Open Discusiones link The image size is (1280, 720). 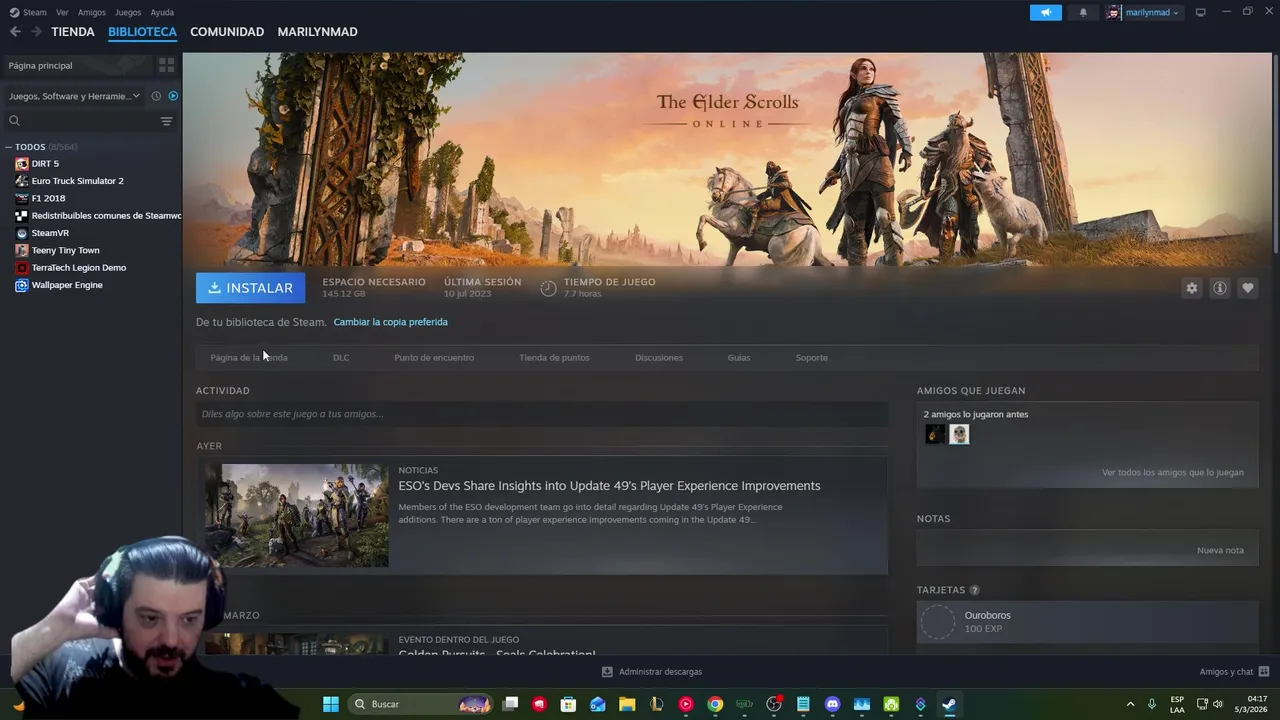[x=659, y=357]
